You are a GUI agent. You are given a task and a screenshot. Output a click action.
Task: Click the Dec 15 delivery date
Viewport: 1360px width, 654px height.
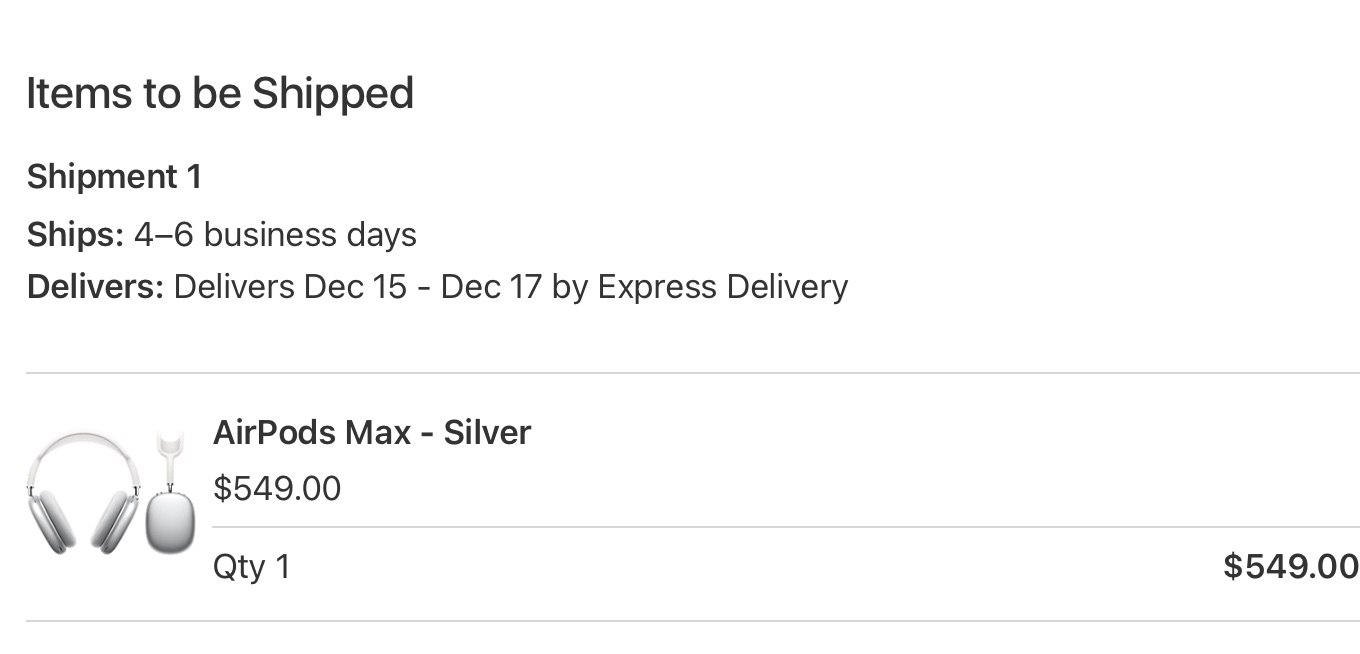(355, 287)
